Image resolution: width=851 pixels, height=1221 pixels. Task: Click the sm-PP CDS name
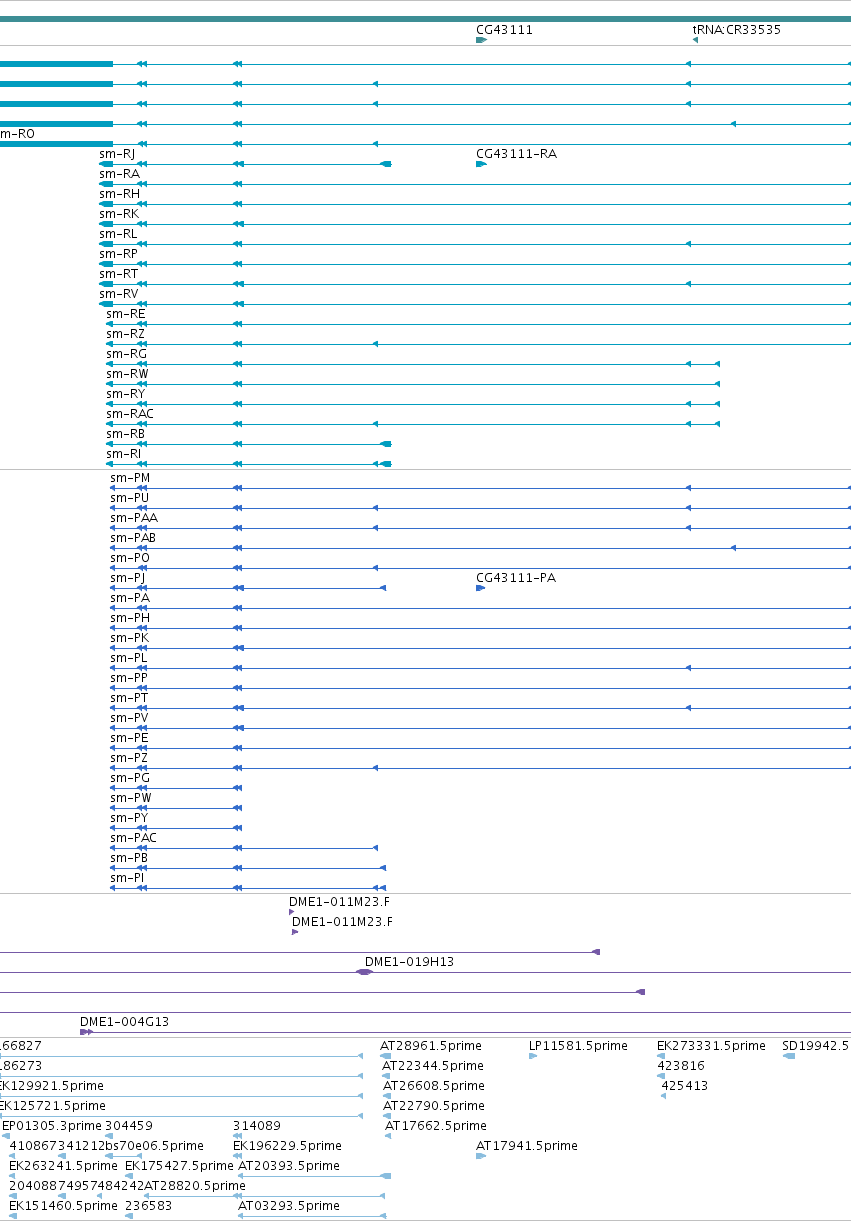tap(129, 678)
